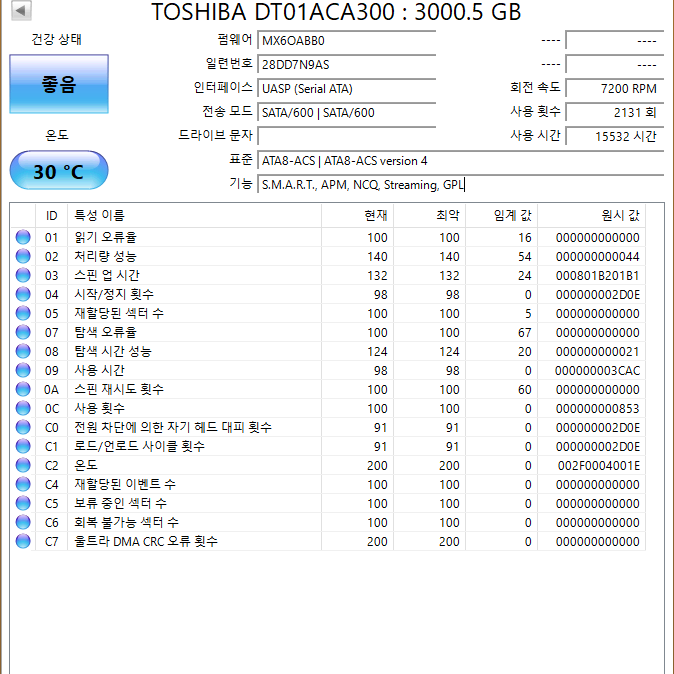674x674 pixels.
Task: Select the 스핀 재시도 횟수 attribute name
Action: [119, 389]
